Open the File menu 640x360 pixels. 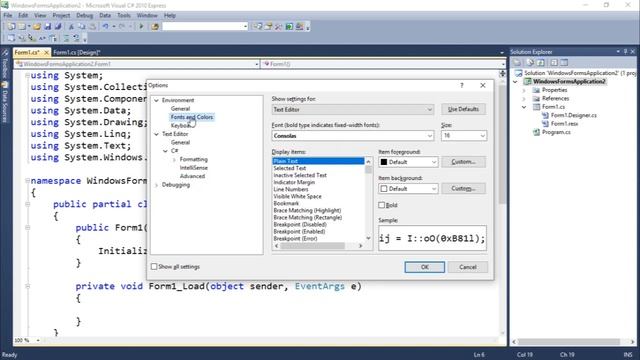pyautogui.click(x=8, y=16)
